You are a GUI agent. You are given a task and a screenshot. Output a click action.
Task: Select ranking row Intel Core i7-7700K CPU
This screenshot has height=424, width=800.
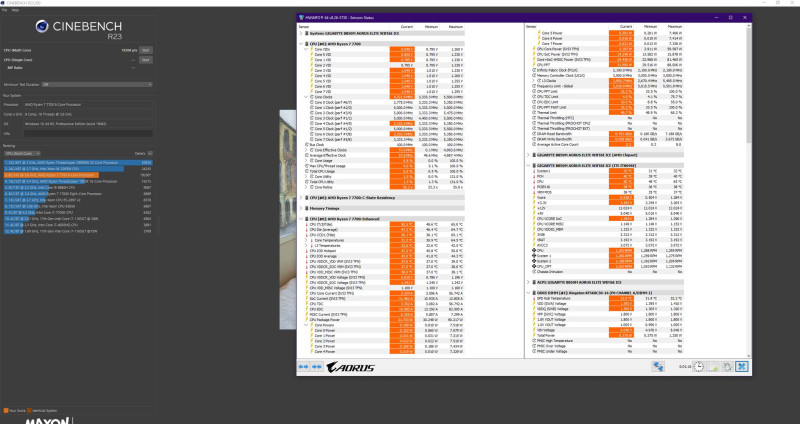pyautogui.click(x=78, y=212)
